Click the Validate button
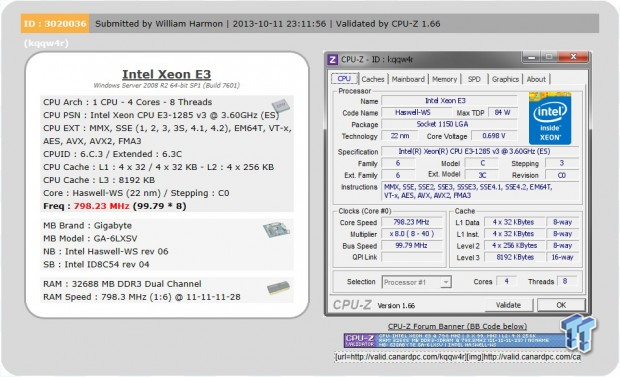Viewport: 620px width, 377px height. (508, 305)
